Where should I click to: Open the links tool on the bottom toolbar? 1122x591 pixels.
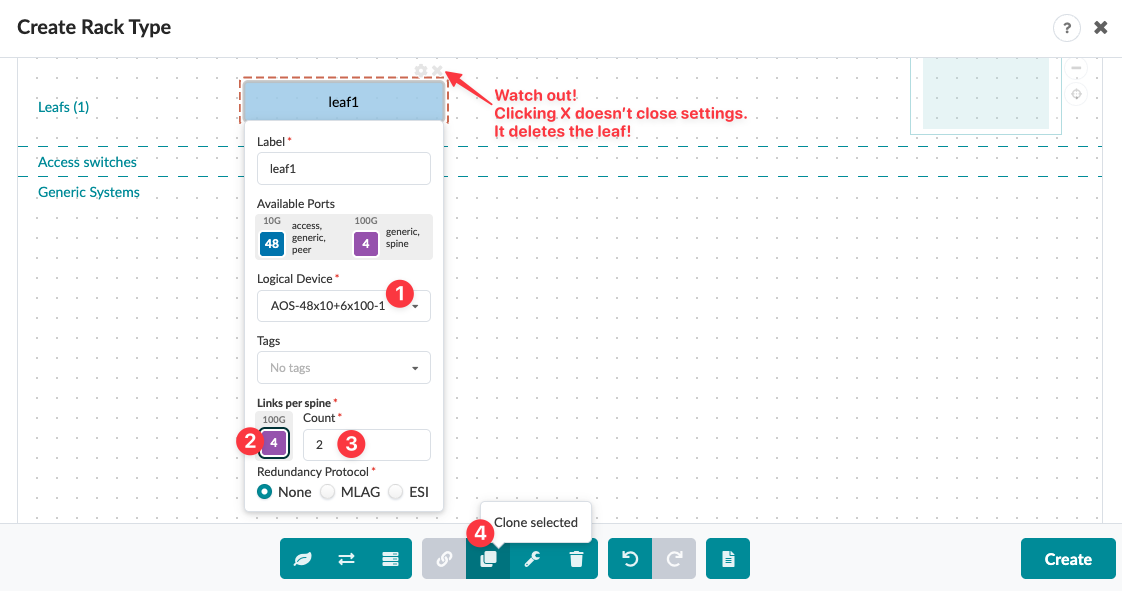pyautogui.click(x=444, y=559)
